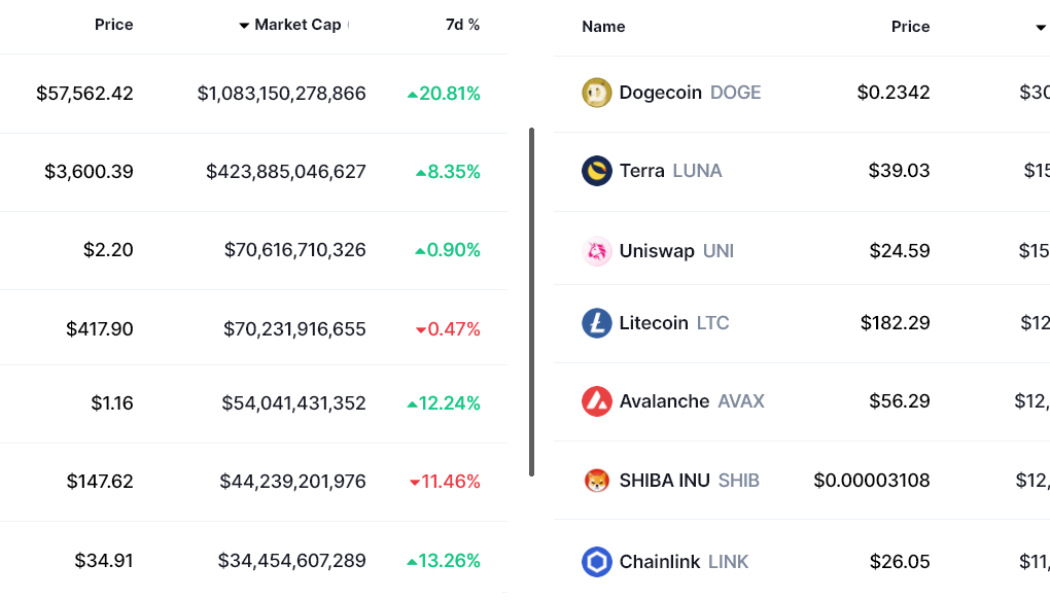Select the red Avalanche logo icon

(598, 401)
